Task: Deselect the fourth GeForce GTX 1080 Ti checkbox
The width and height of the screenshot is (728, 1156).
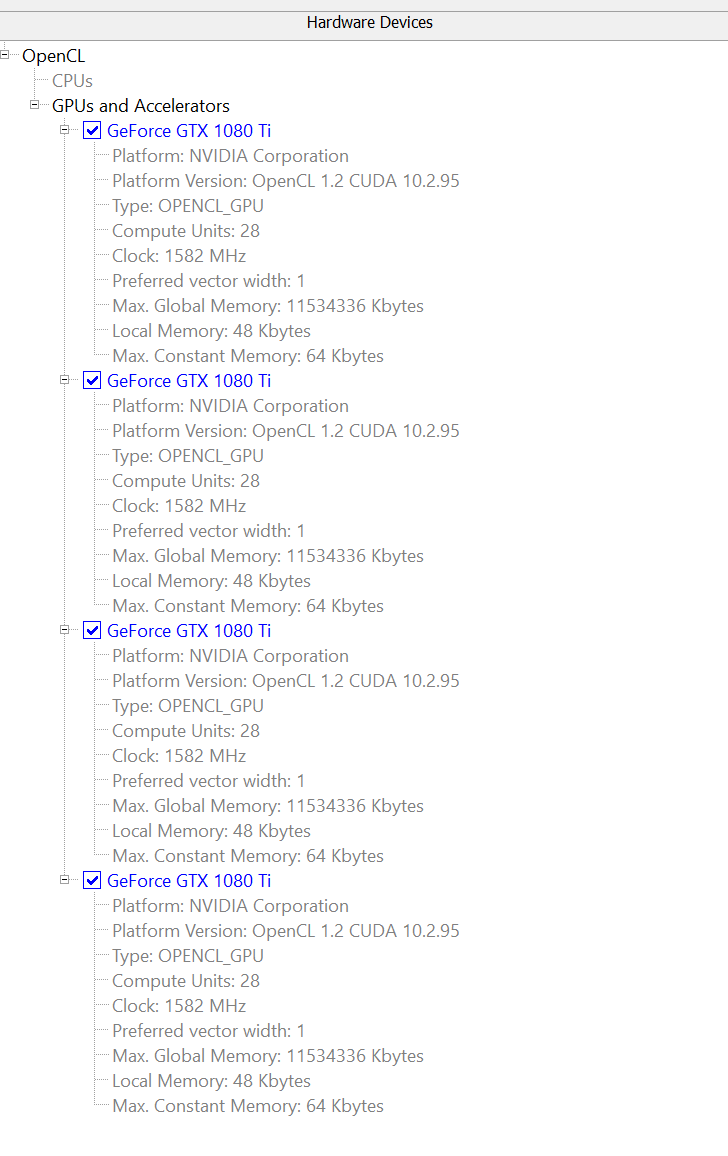Action: pyautogui.click(x=92, y=881)
